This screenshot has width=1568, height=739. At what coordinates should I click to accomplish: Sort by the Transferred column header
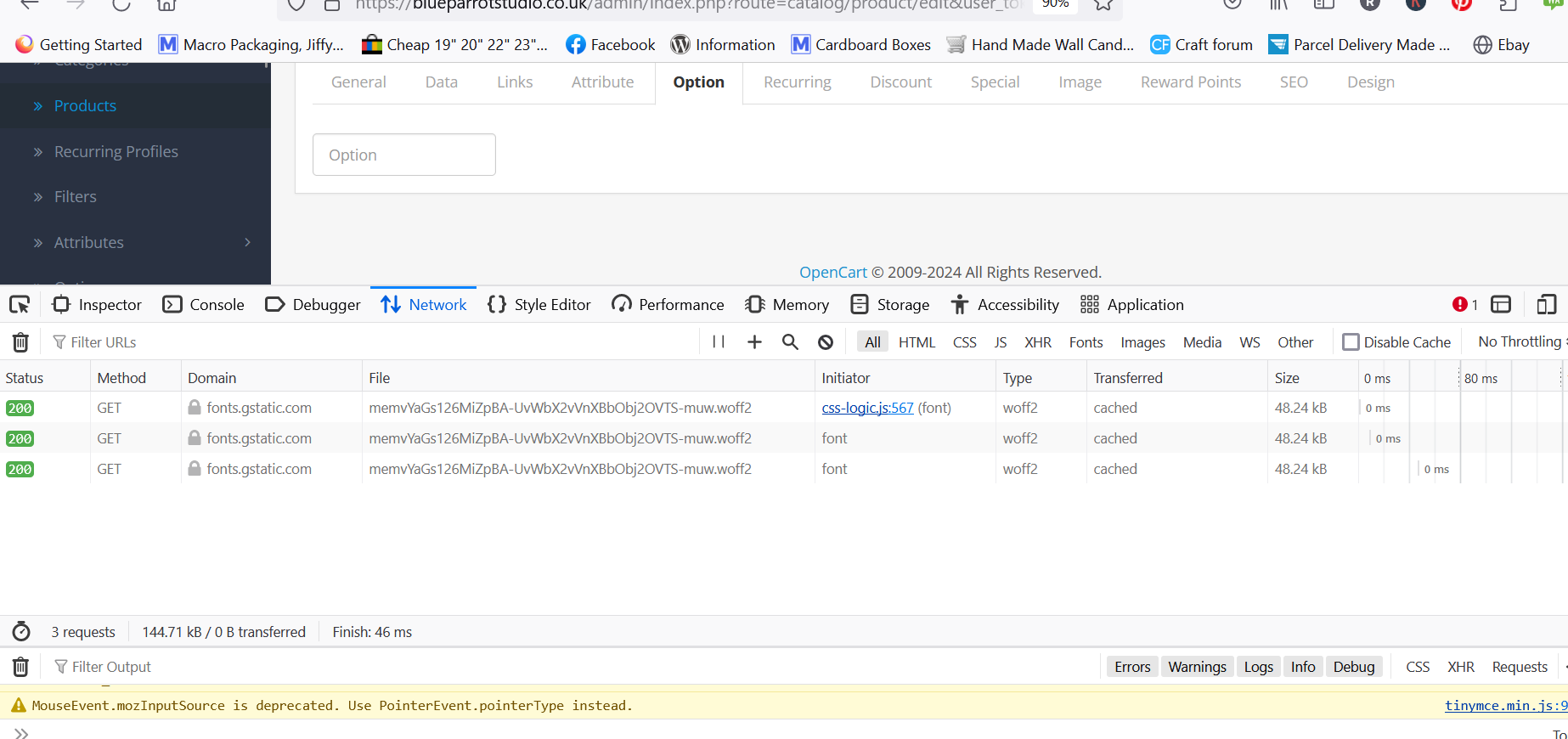pos(1177,378)
